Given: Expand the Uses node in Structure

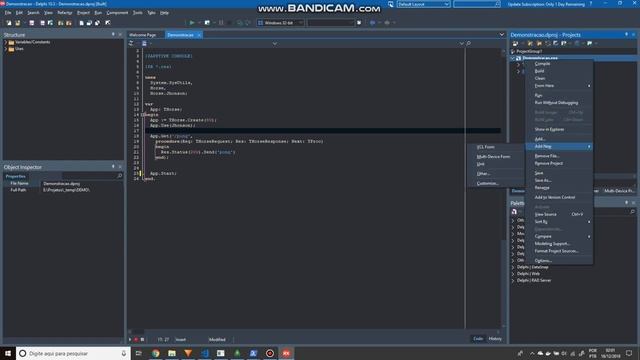Looking at the screenshot, I should 6,49.
